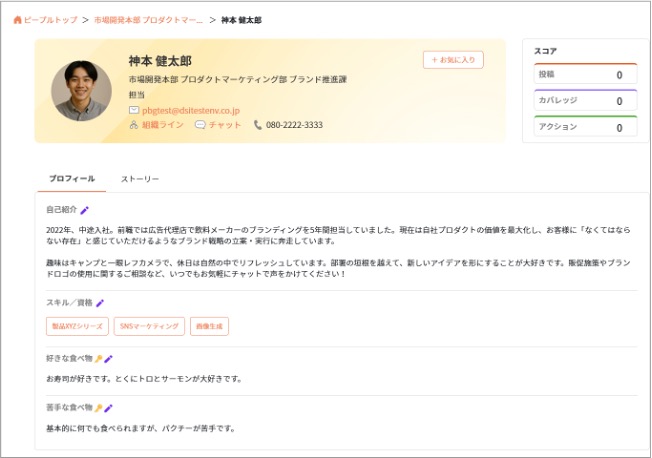Screen dimensions: 652x458
Task: Click the スキル/資格 section label
Action: point(69,302)
